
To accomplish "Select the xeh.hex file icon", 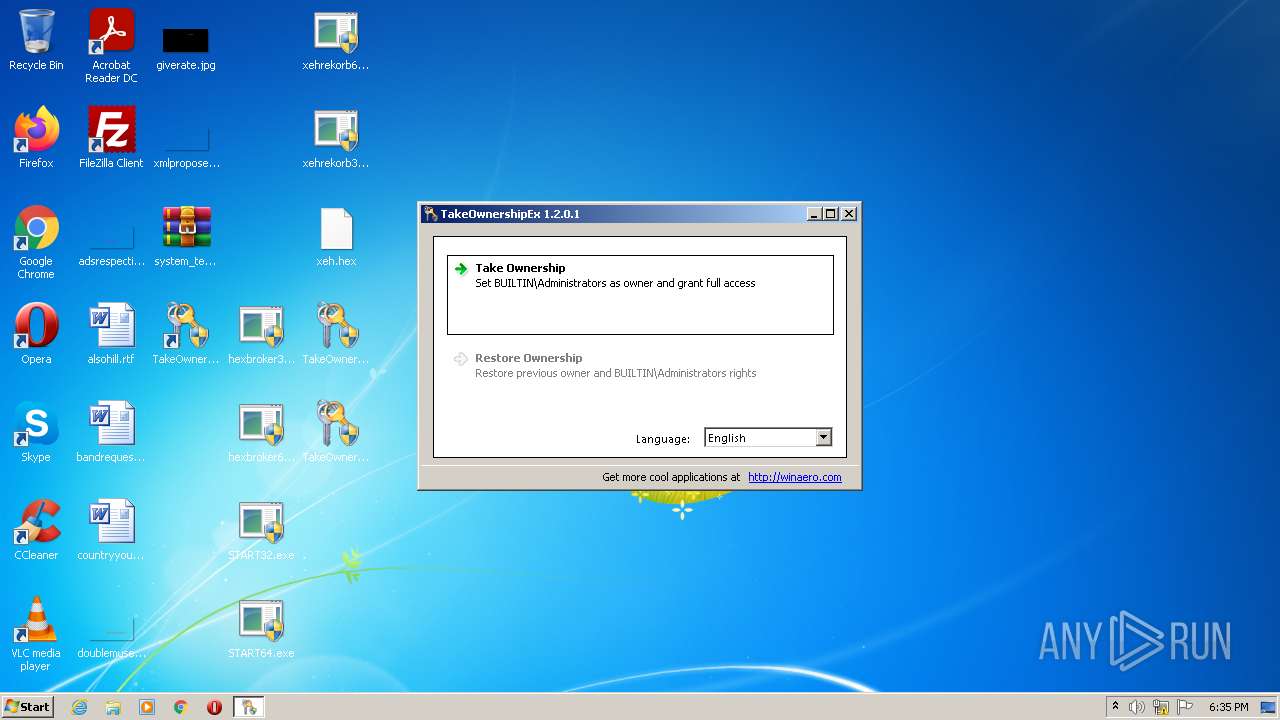I will [336, 236].
